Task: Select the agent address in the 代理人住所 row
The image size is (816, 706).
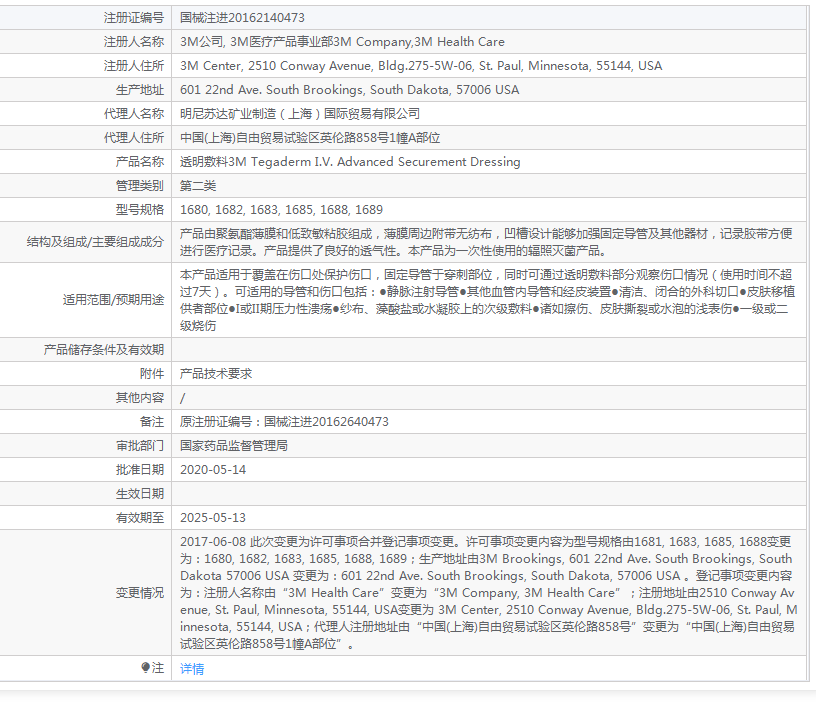Action: tap(310, 138)
